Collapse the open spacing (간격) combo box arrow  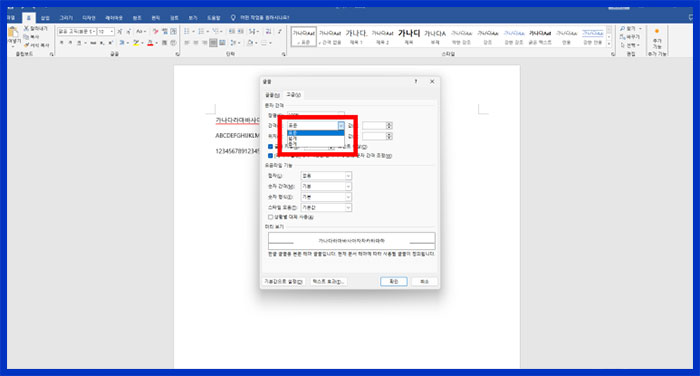coord(341,126)
